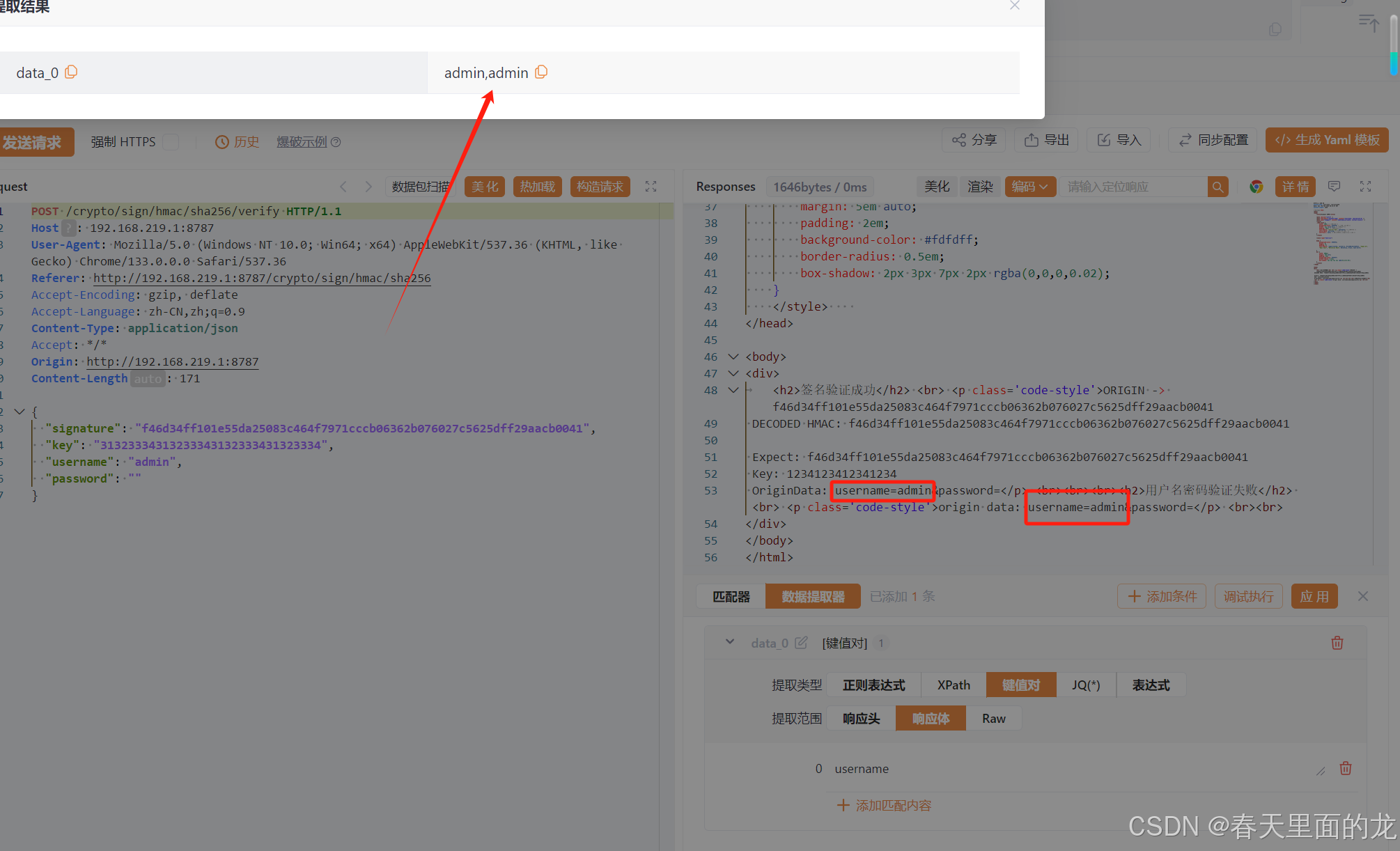Collapse the body tag in response
This screenshot has height=851, width=1400.
click(733, 357)
